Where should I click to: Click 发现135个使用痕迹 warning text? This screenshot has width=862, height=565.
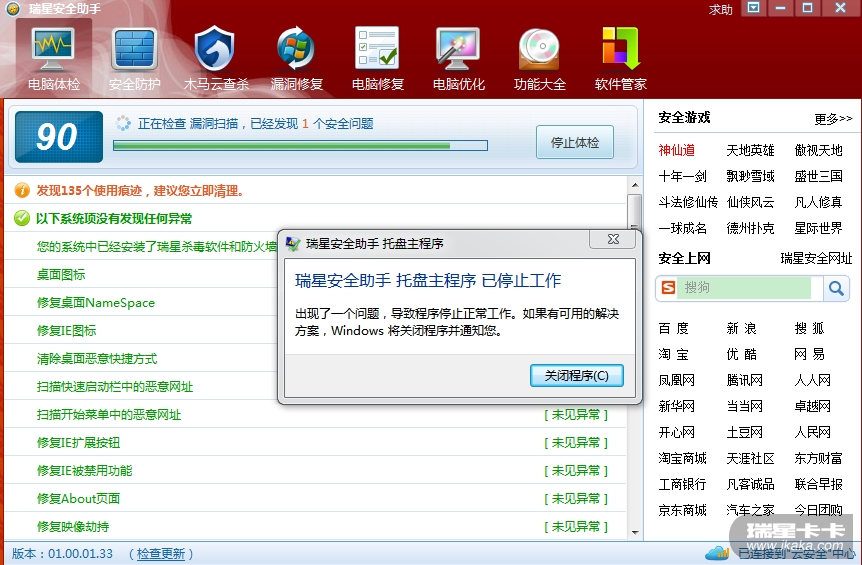[x=140, y=191]
